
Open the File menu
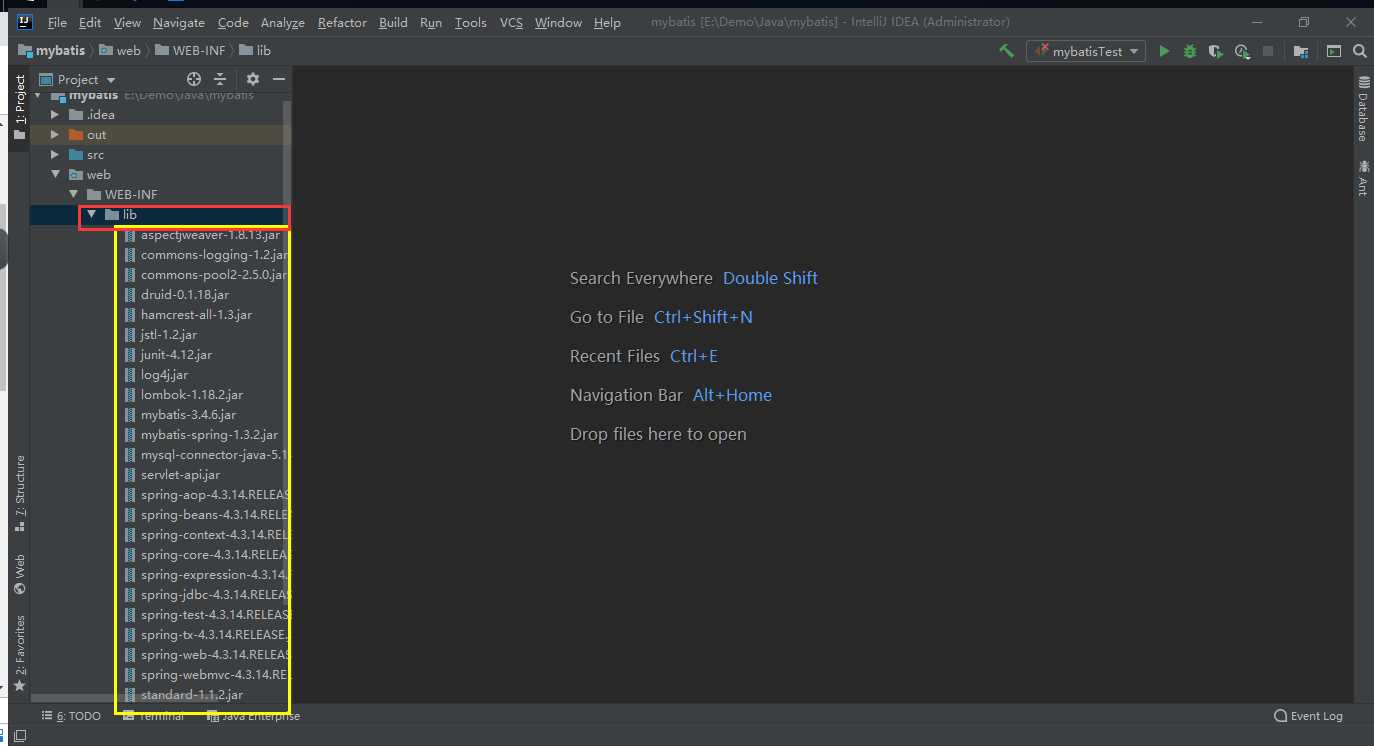(57, 22)
